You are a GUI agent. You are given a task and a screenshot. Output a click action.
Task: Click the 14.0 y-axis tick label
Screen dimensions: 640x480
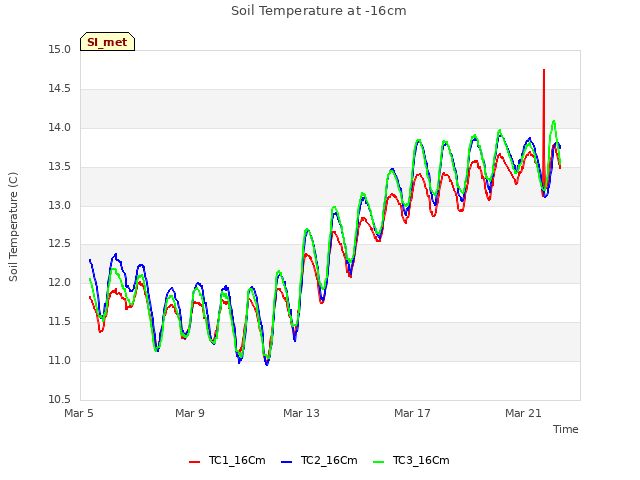(60, 128)
